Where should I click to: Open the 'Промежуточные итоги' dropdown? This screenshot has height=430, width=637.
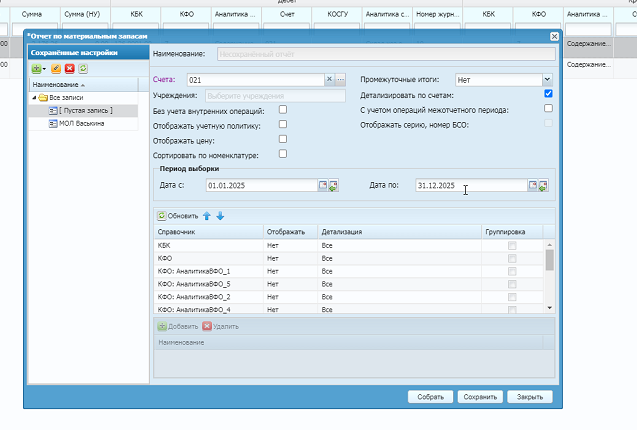click(x=547, y=79)
